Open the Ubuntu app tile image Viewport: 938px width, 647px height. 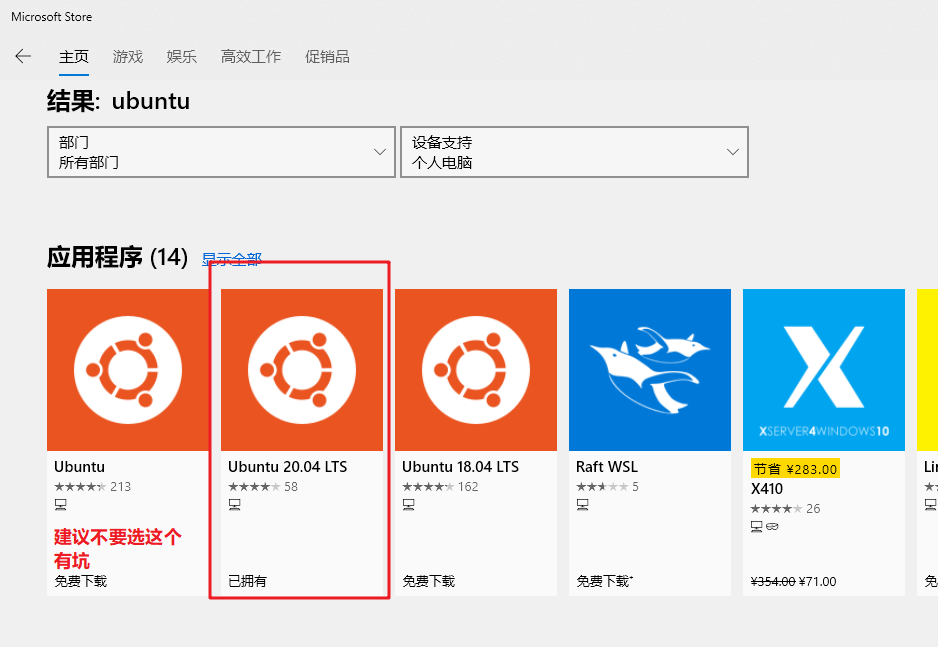127,370
